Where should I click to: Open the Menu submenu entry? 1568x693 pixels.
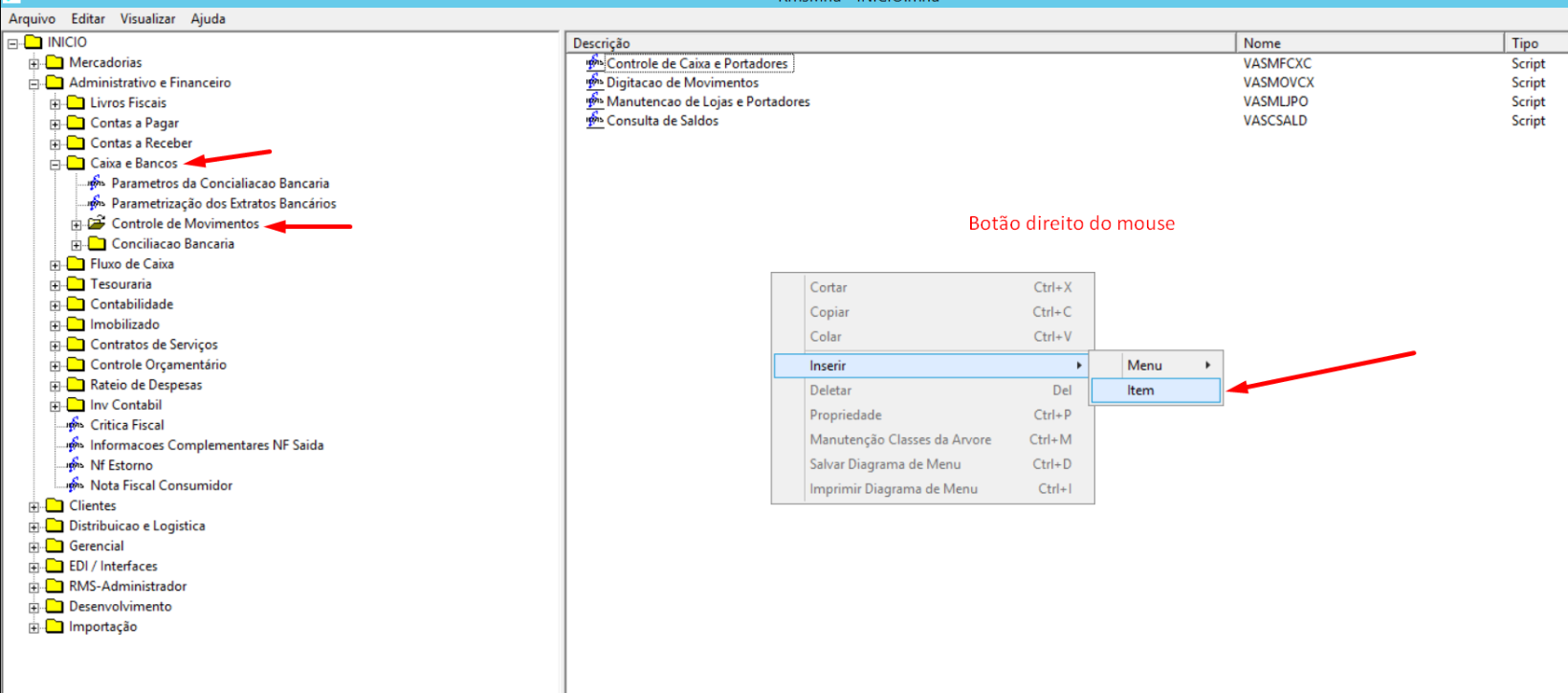[1156, 366]
